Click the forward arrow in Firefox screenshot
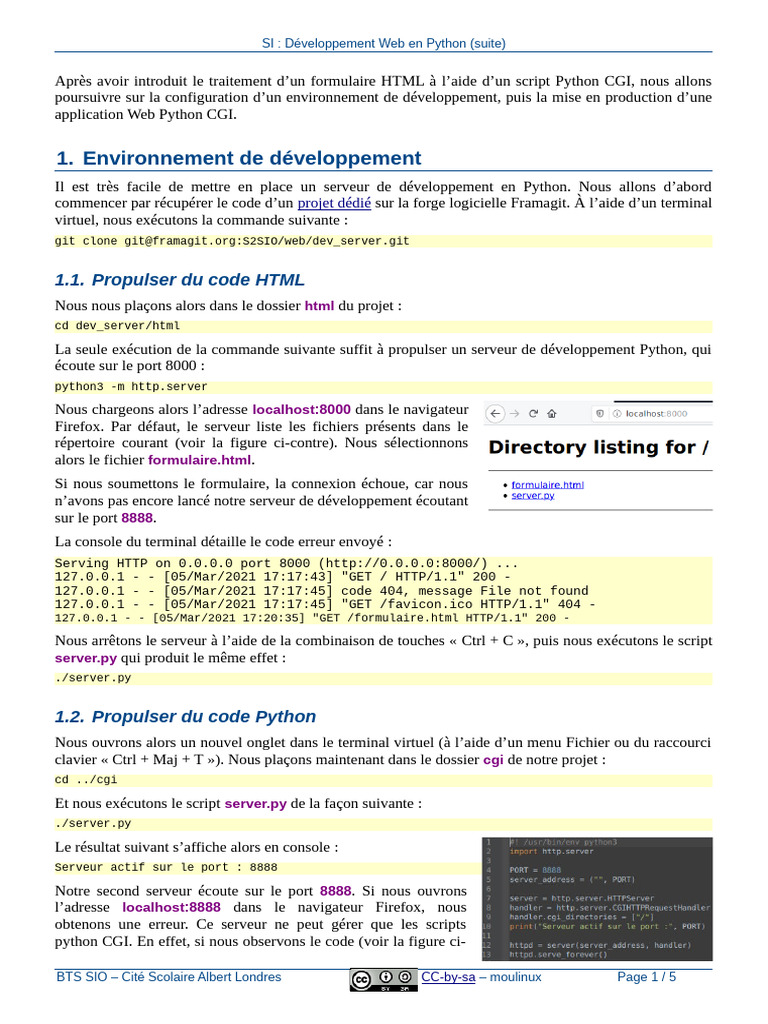 515,413
